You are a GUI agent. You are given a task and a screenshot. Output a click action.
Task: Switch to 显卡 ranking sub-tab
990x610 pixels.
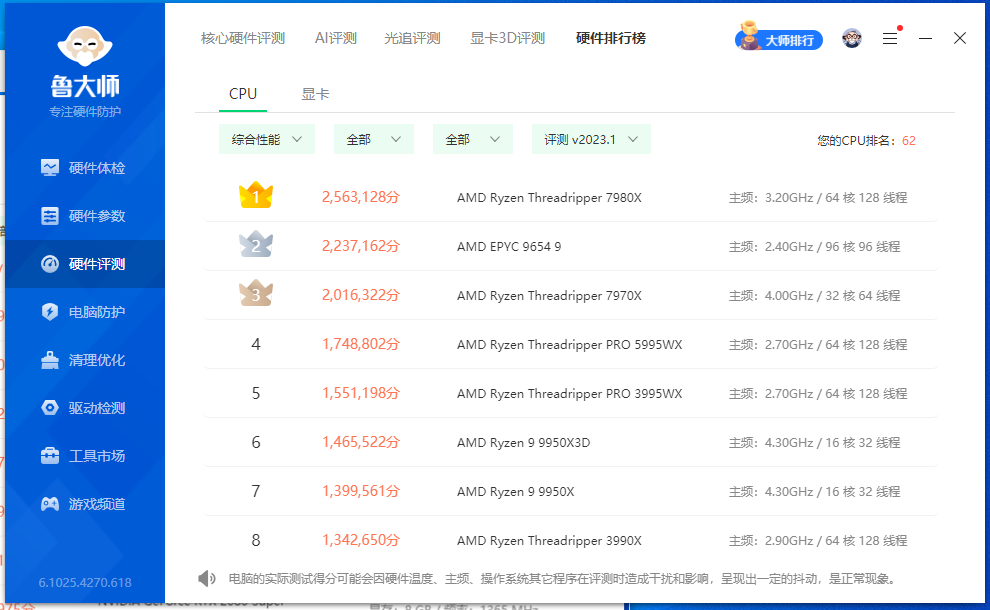click(x=315, y=94)
